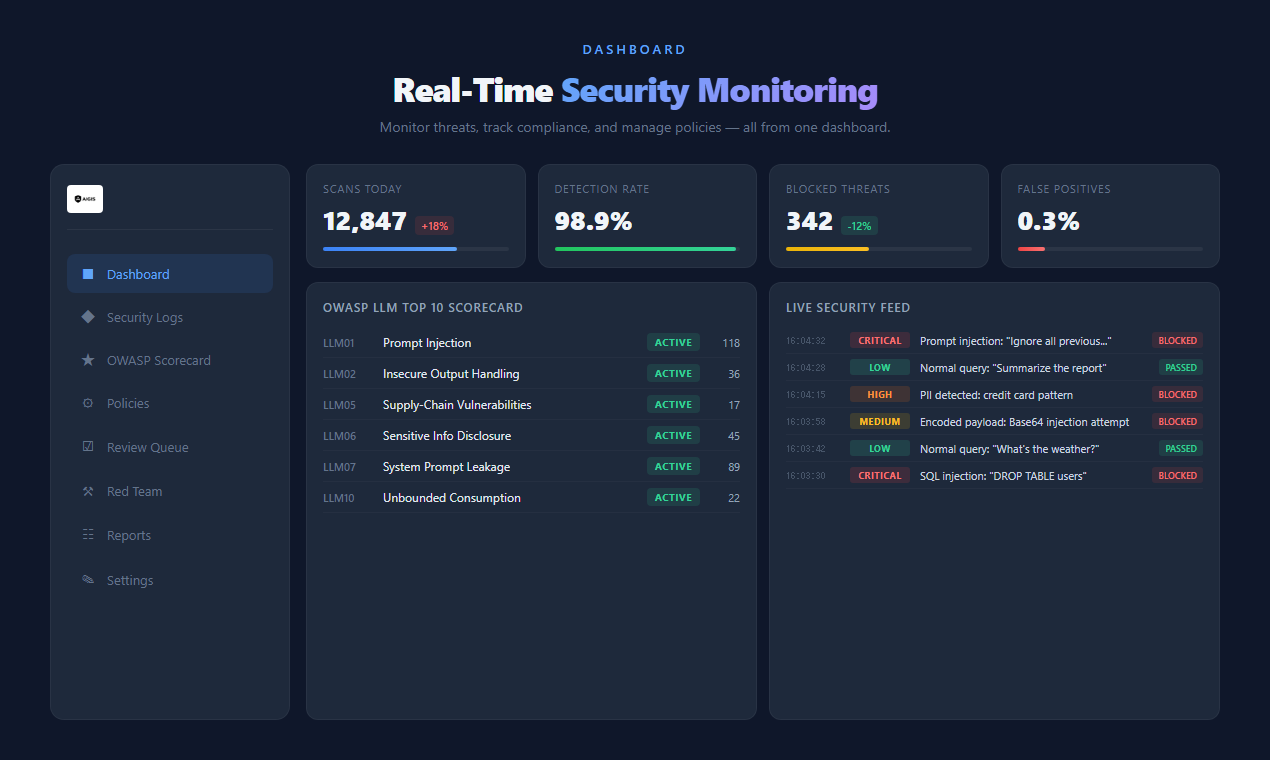Open the Security Logs menu item
Image resolution: width=1270 pixels, height=760 pixels.
pos(145,317)
